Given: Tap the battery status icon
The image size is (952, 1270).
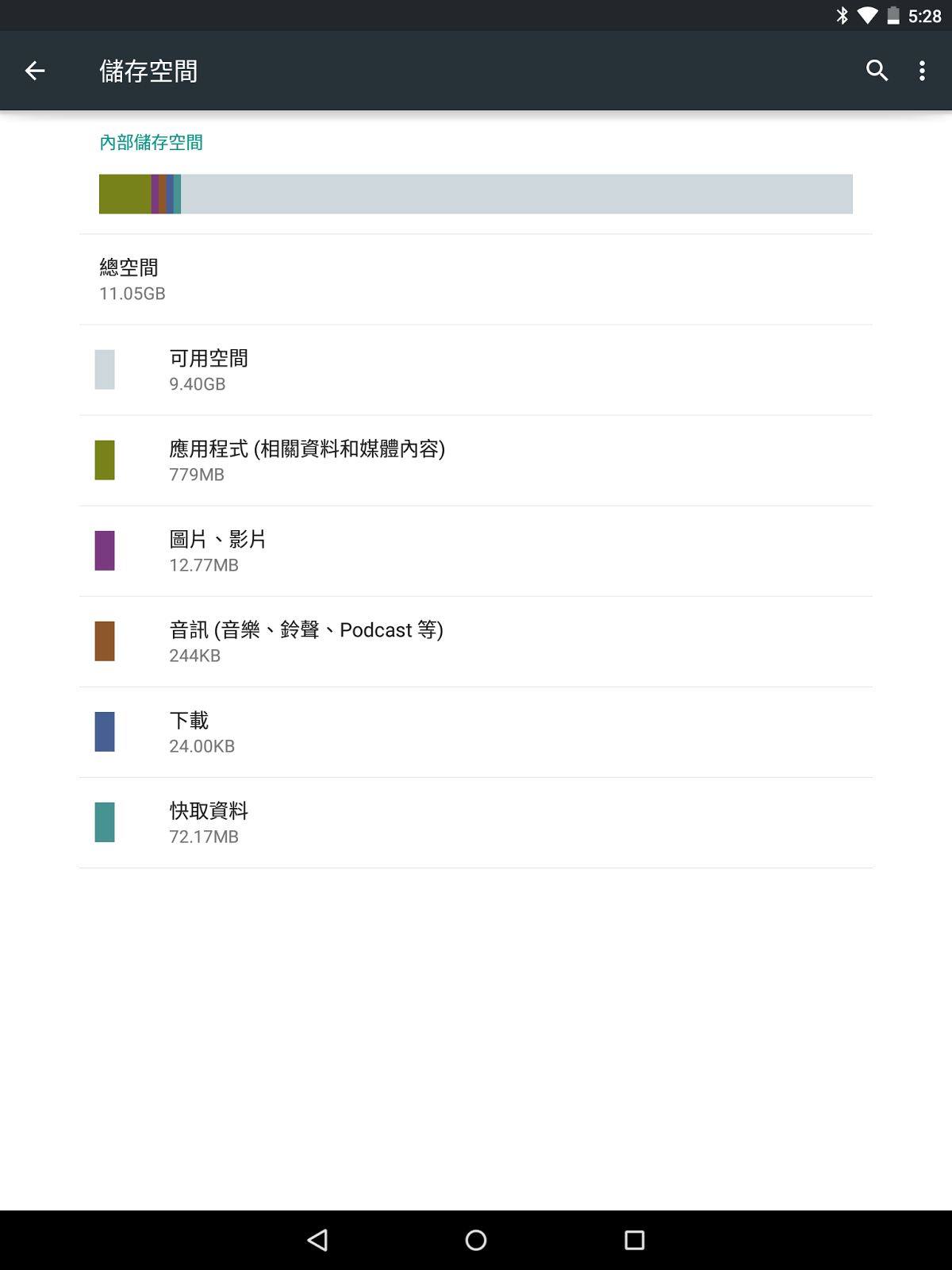Looking at the screenshot, I should click(x=893, y=16).
